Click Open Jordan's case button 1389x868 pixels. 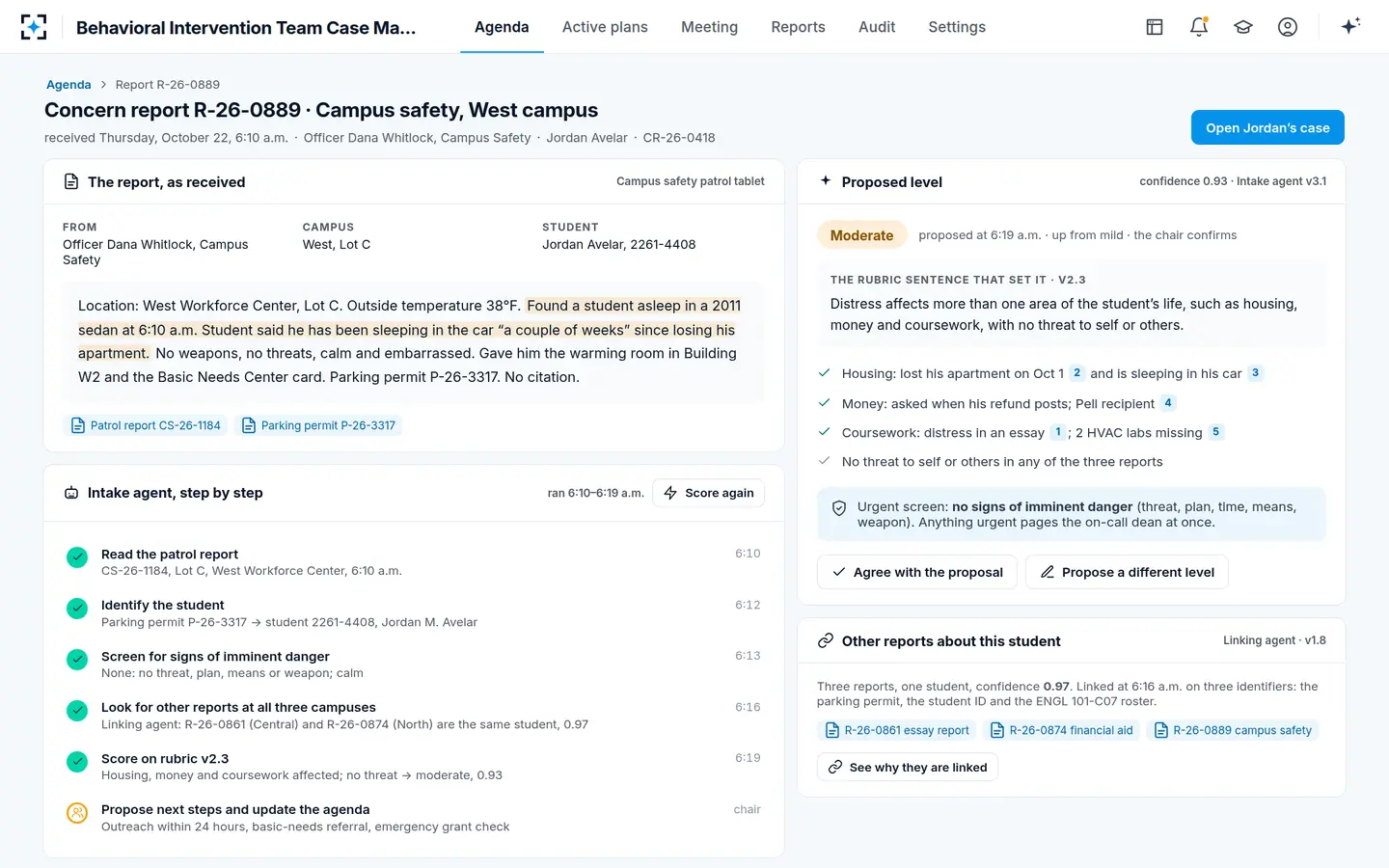(1267, 127)
